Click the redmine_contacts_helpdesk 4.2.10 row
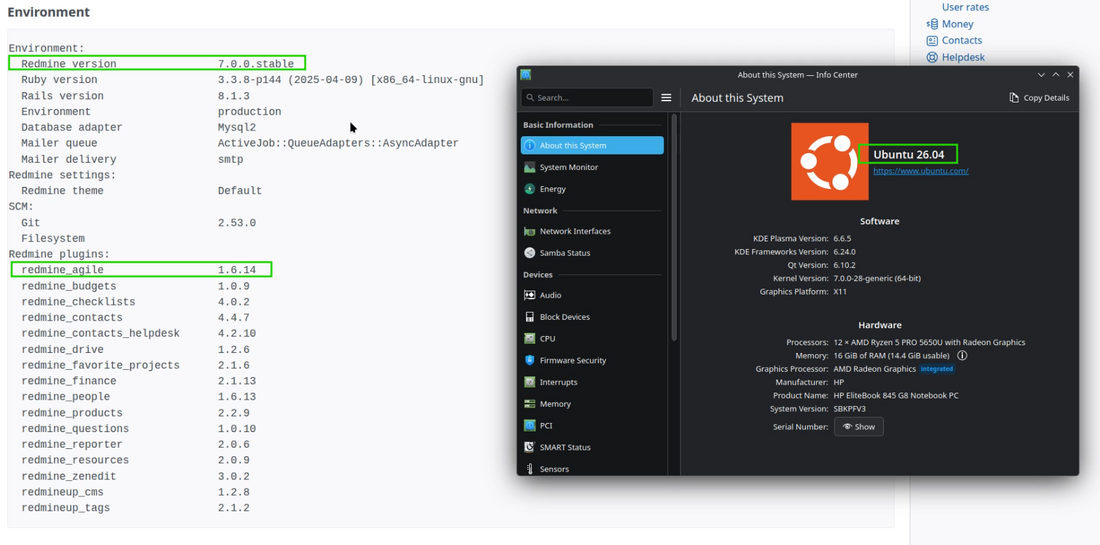This screenshot has width=1100, height=545. coord(138,334)
